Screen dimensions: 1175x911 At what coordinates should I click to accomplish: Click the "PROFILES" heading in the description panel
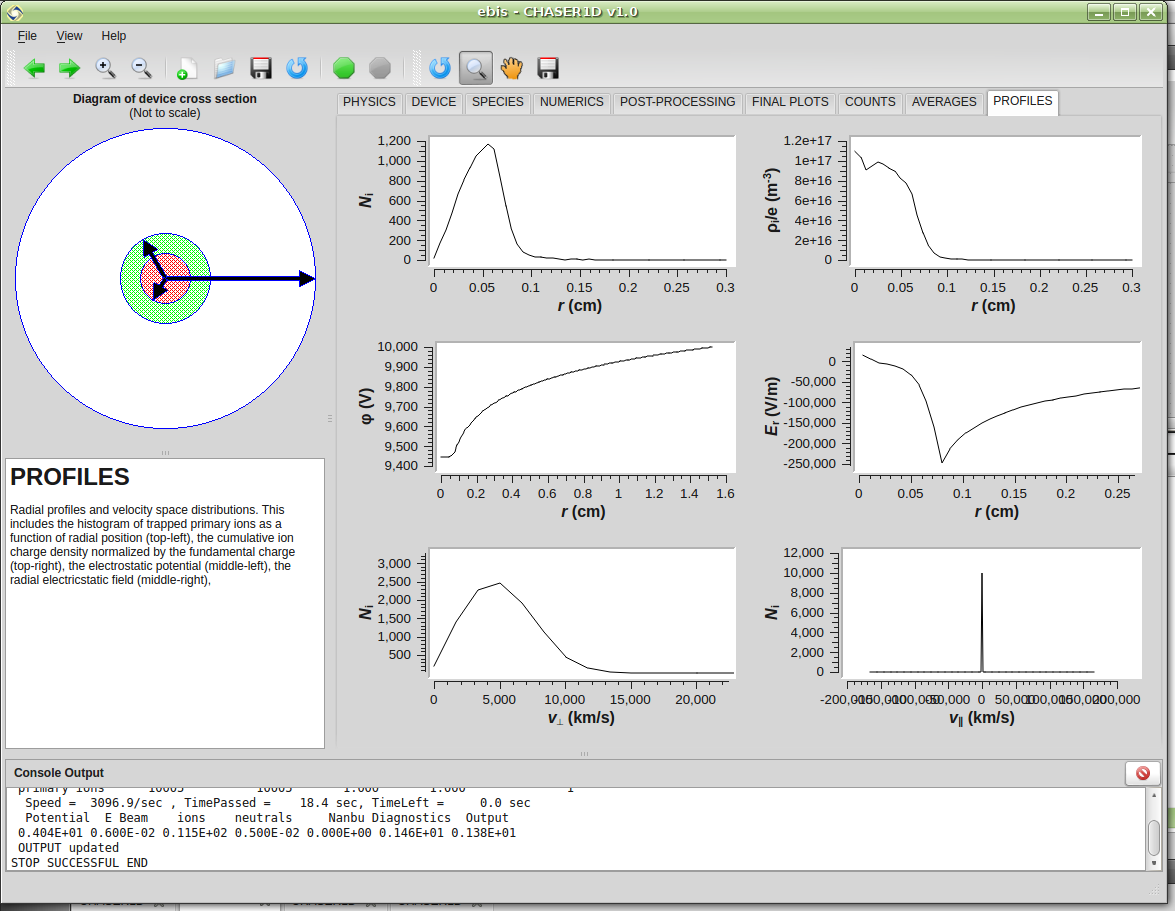(70, 477)
